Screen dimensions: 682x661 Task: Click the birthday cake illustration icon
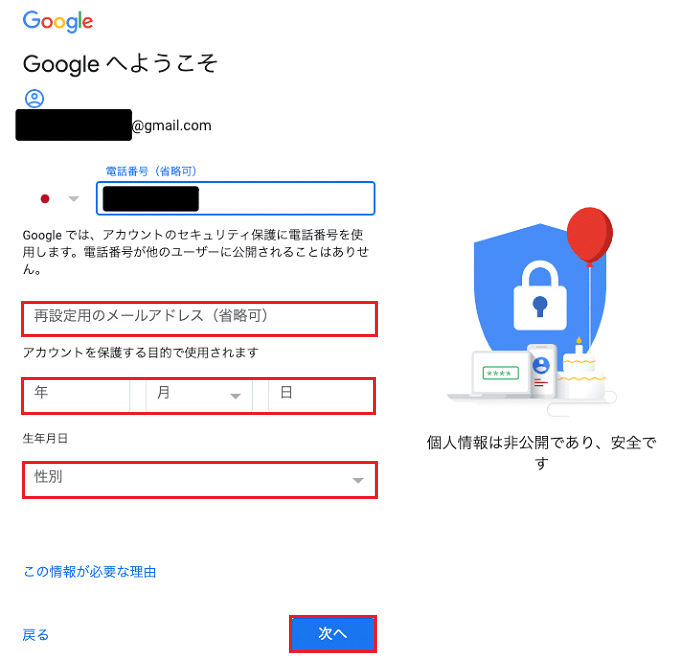tap(582, 370)
